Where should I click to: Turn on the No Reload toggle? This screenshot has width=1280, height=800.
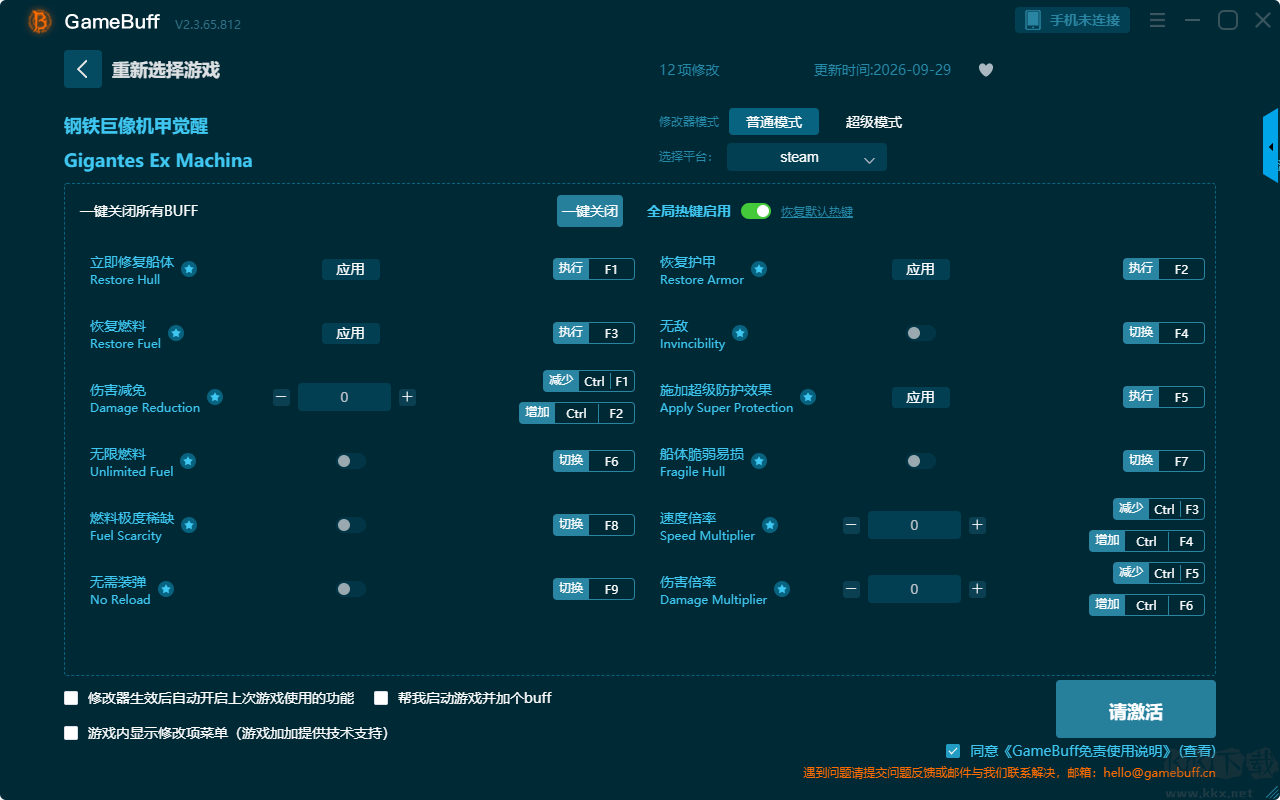(351, 589)
